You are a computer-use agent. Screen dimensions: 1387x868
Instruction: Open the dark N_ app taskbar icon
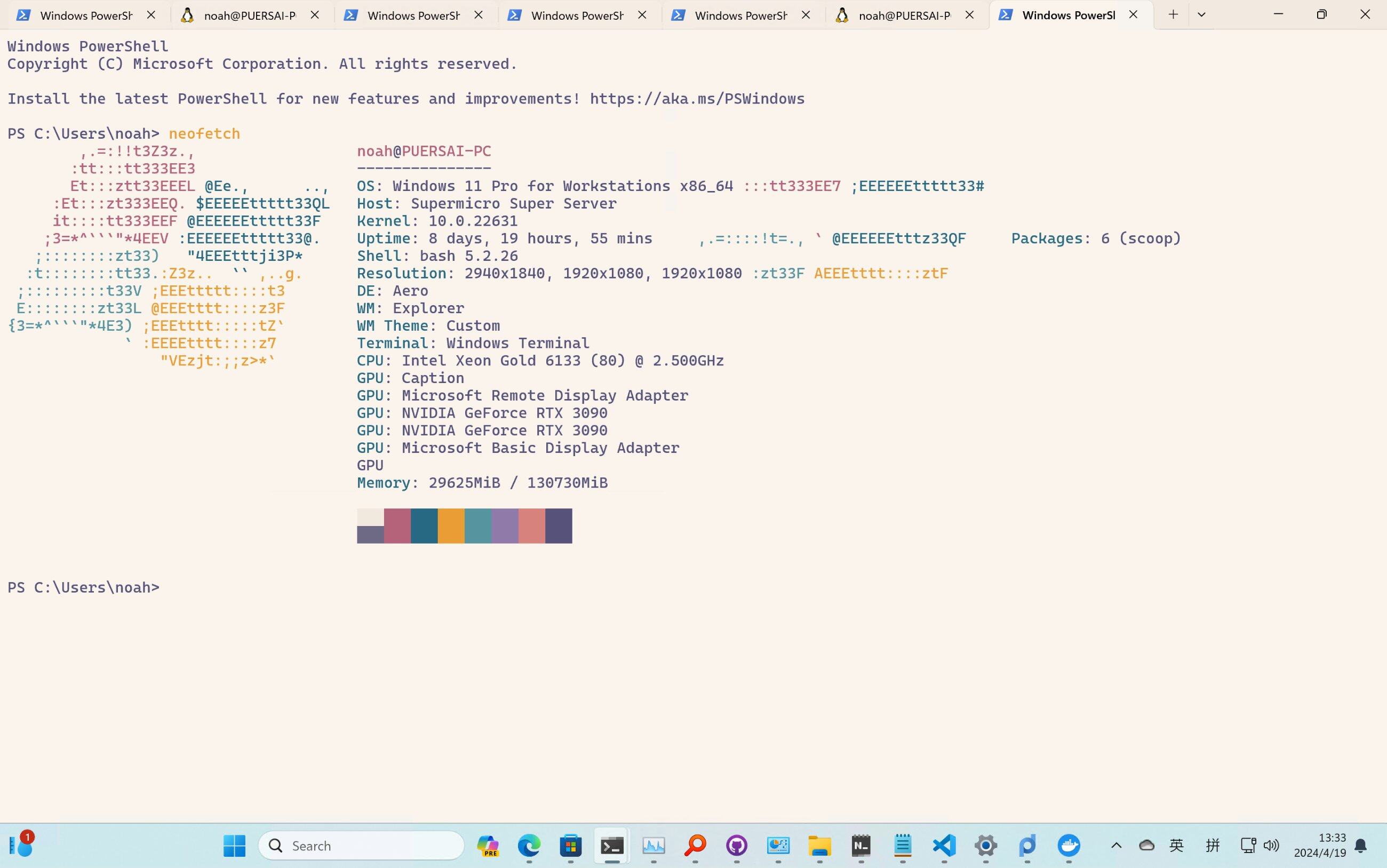(x=861, y=846)
